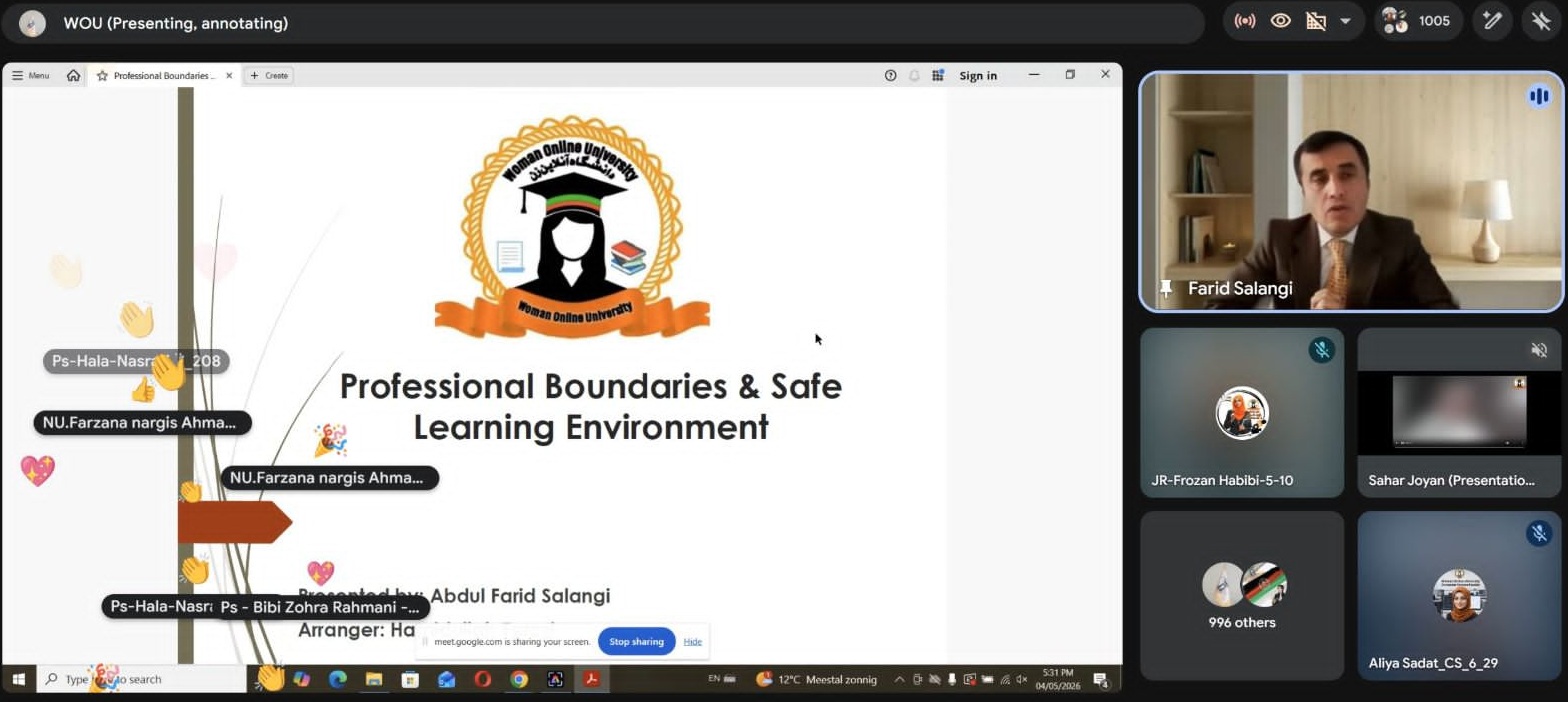
Task: Click the Hide link in sharing banner
Action: click(x=693, y=642)
